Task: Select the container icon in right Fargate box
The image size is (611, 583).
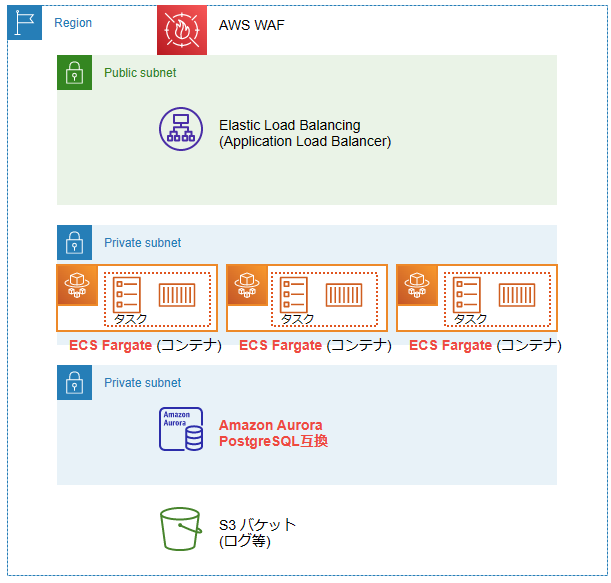Action: click(517, 295)
